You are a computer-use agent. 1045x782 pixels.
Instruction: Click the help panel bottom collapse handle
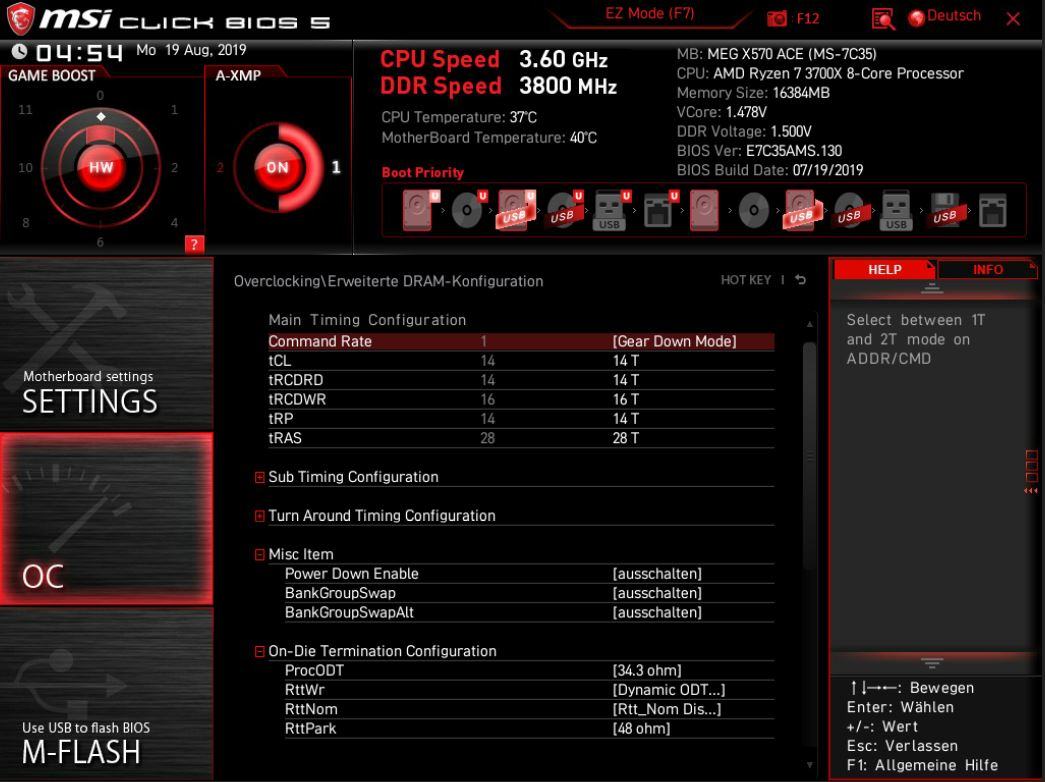932,663
